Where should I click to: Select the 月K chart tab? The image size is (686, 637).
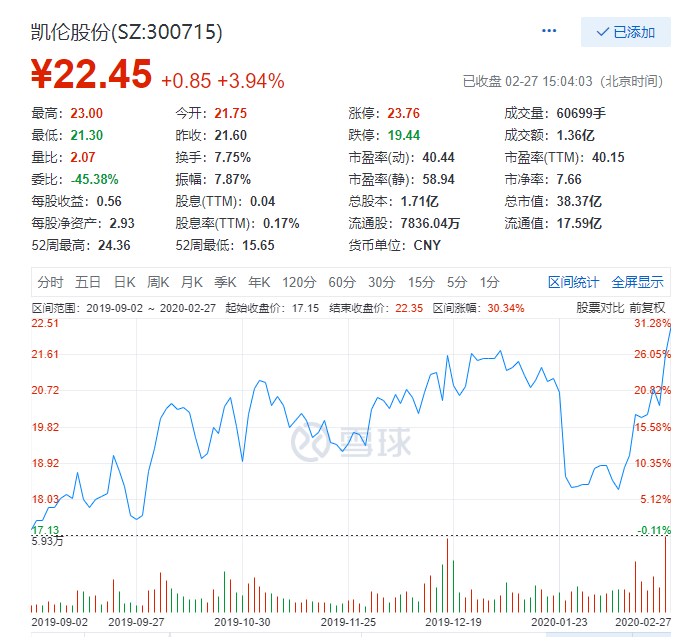(x=192, y=282)
